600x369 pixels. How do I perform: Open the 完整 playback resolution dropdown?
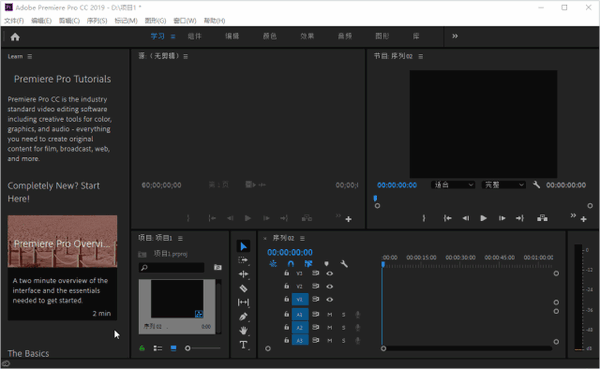[x=504, y=185]
